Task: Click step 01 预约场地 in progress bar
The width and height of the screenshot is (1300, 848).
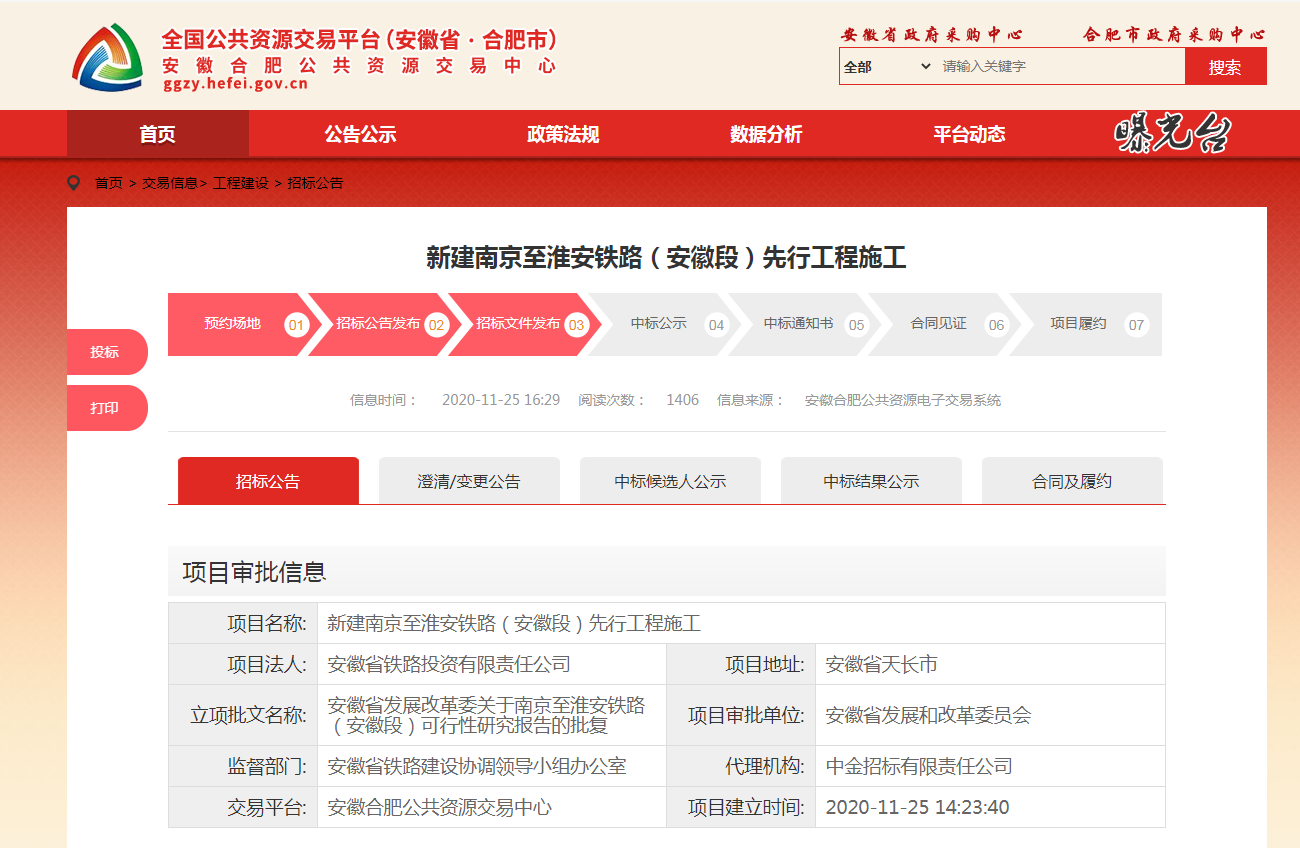Action: click(238, 324)
